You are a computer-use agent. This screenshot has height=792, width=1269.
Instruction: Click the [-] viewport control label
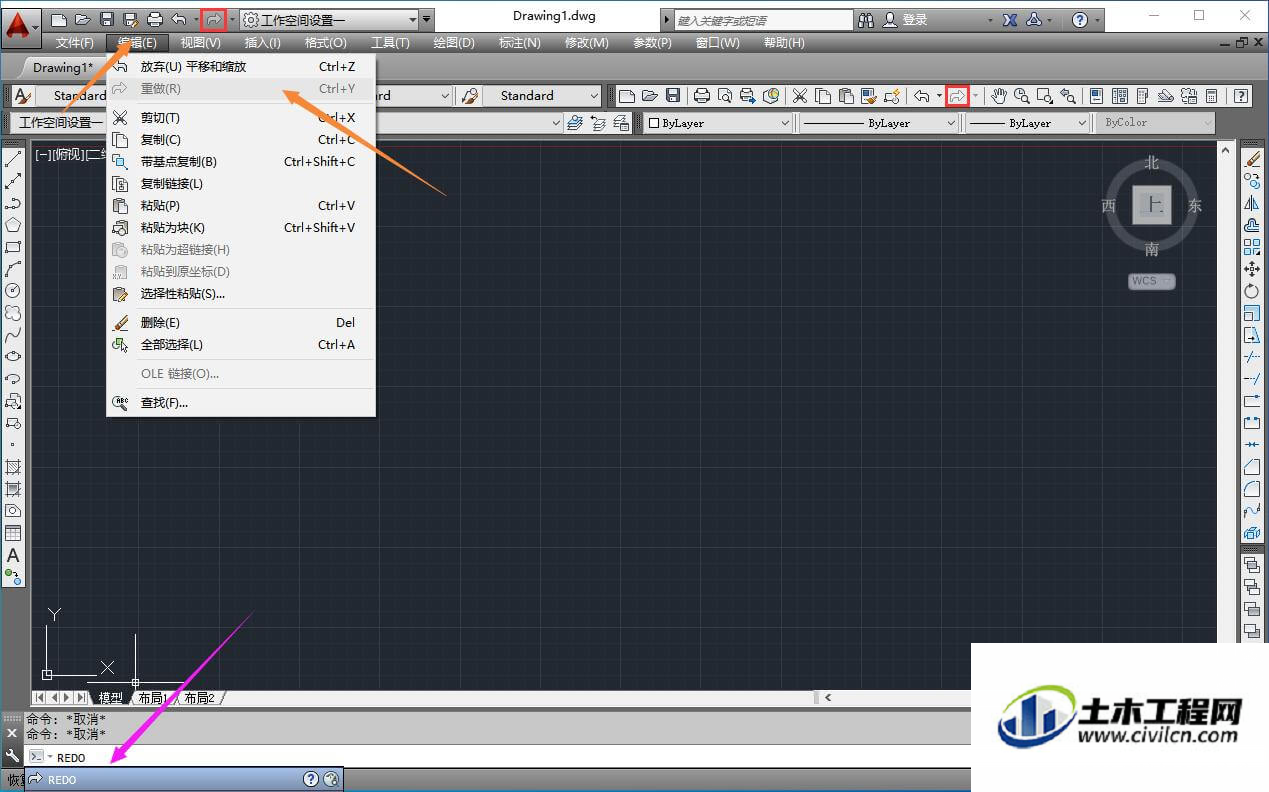tap(43, 155)
